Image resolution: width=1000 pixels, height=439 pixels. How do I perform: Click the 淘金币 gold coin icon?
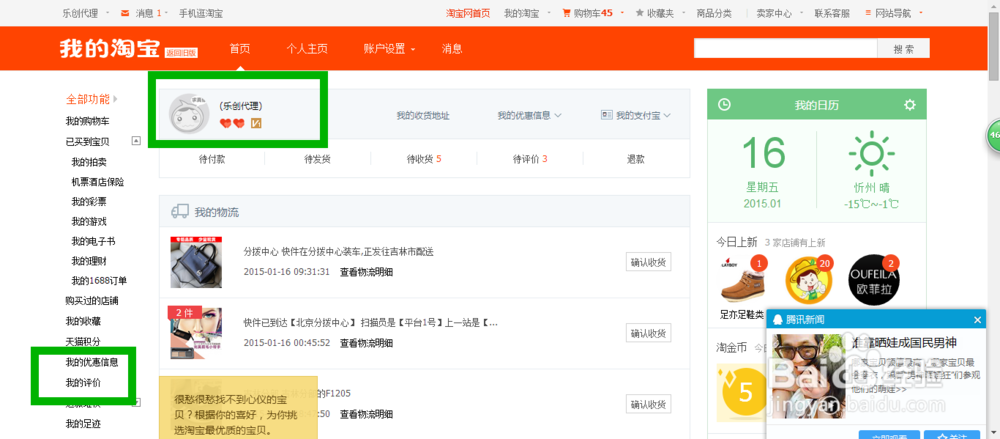744,392
